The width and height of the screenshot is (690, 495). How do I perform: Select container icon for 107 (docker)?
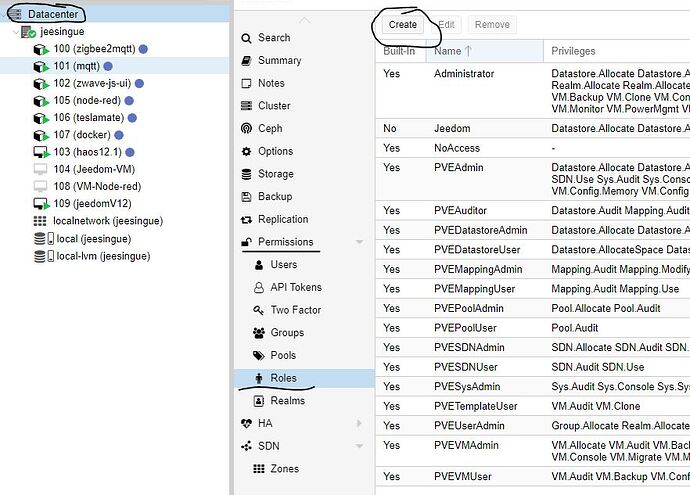pyautogui.click(x=41, y=135)
